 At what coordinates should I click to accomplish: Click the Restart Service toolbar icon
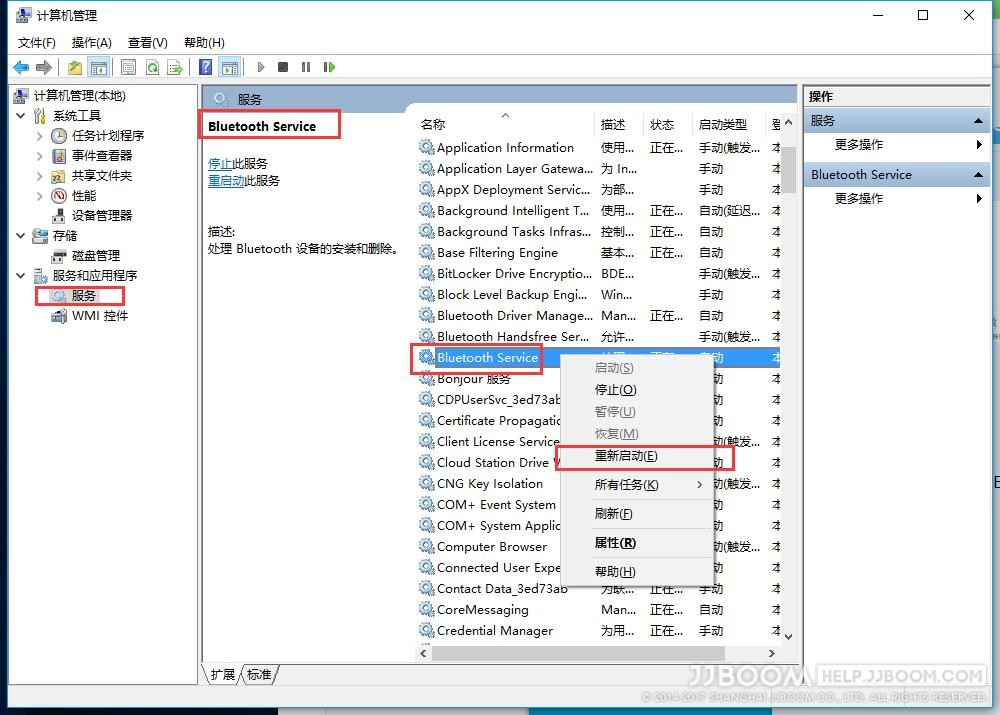pyautogui.click(x=329, y=67)
